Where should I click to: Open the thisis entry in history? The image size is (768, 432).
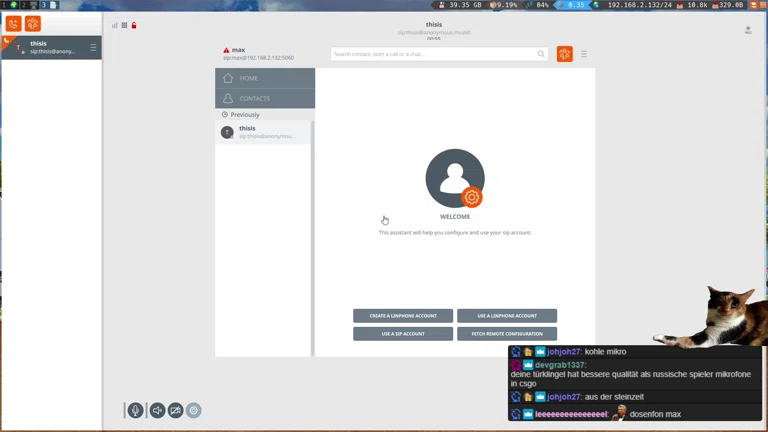[x=263, y=132]
